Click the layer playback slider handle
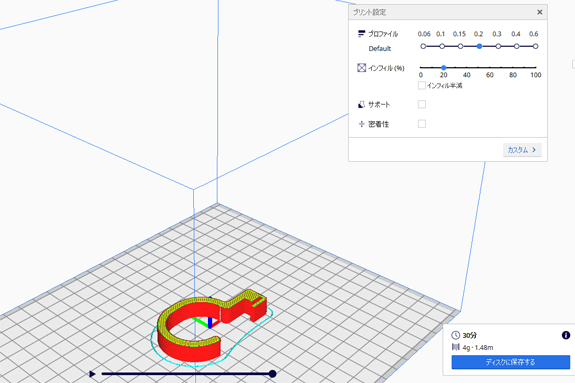 (x=272, y=374)
